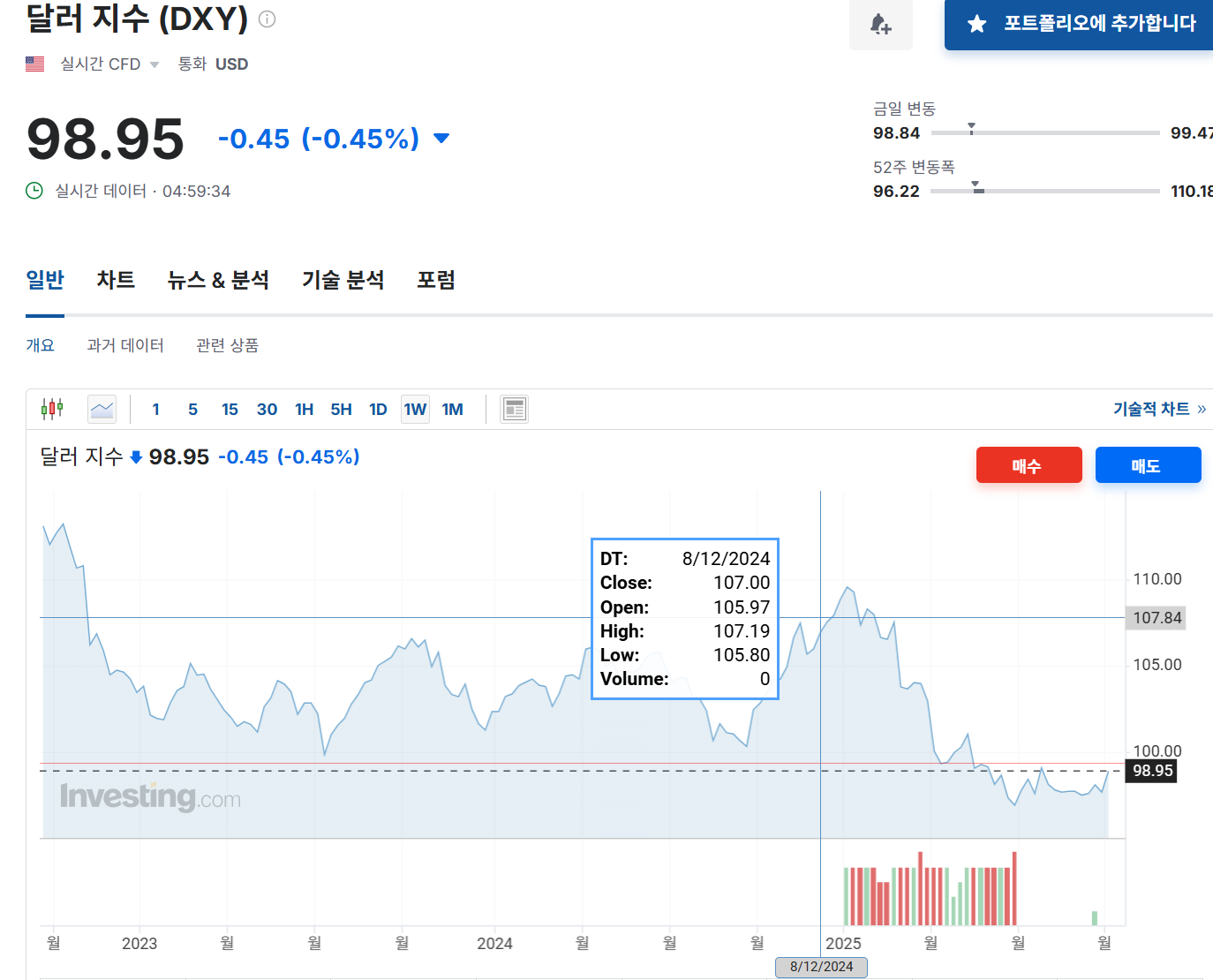Open 기술적 차트 via the double chevron

pos(1201,409)
